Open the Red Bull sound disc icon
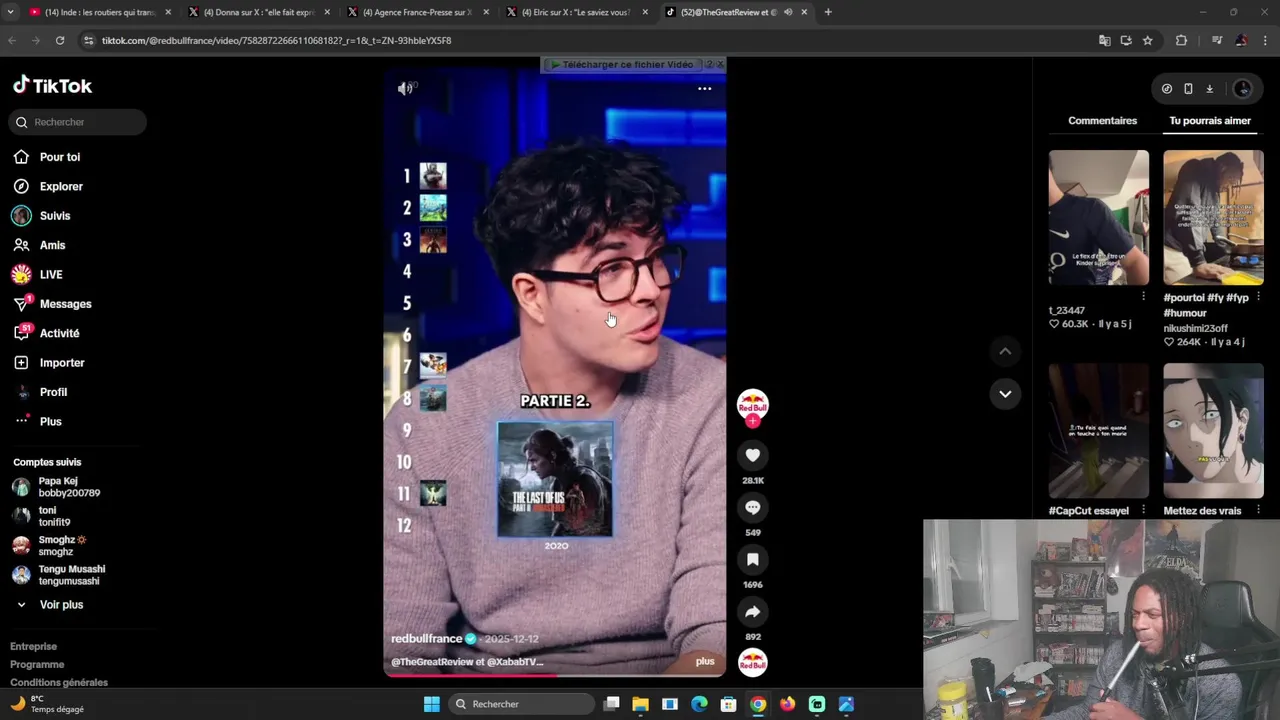 coord(753,662)
